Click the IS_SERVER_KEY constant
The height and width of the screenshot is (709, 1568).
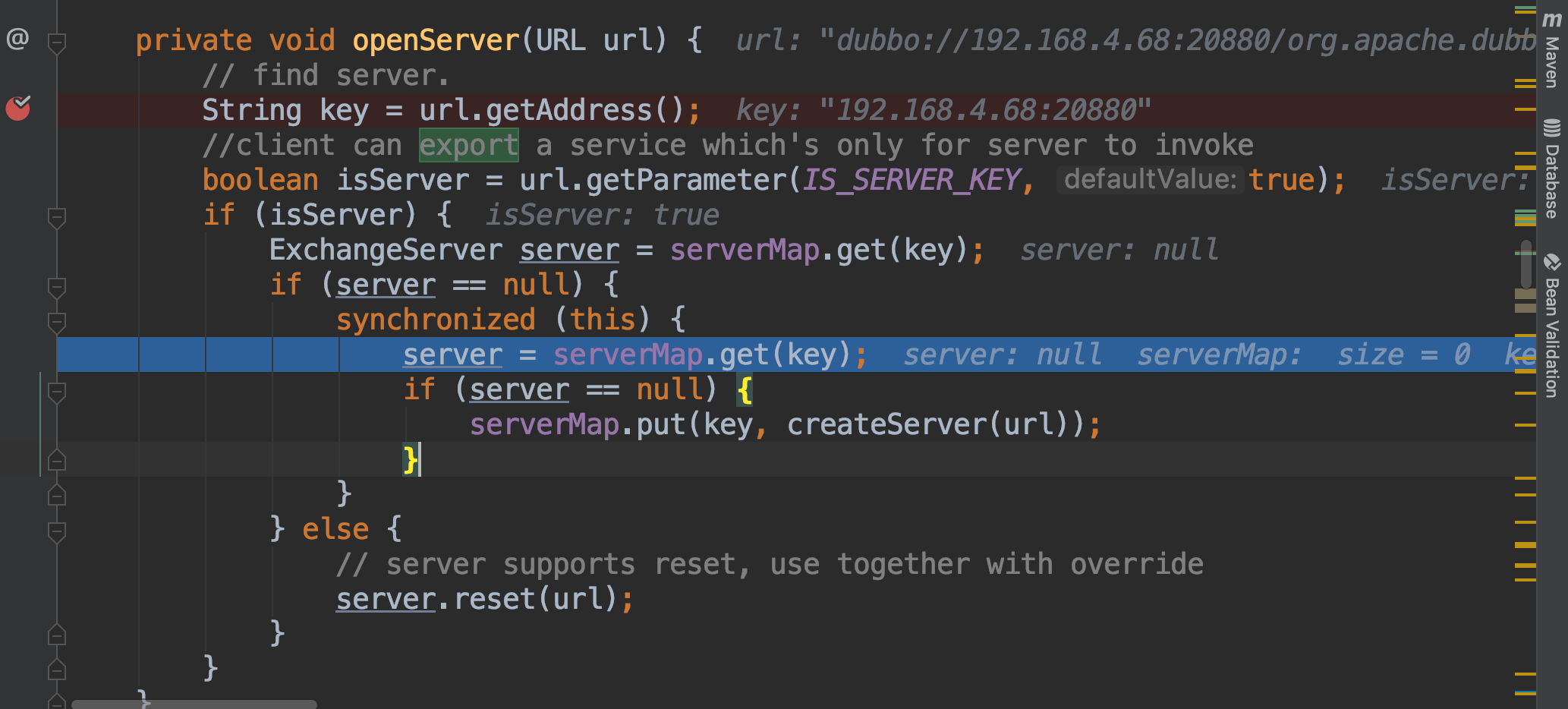pos(912,180)
